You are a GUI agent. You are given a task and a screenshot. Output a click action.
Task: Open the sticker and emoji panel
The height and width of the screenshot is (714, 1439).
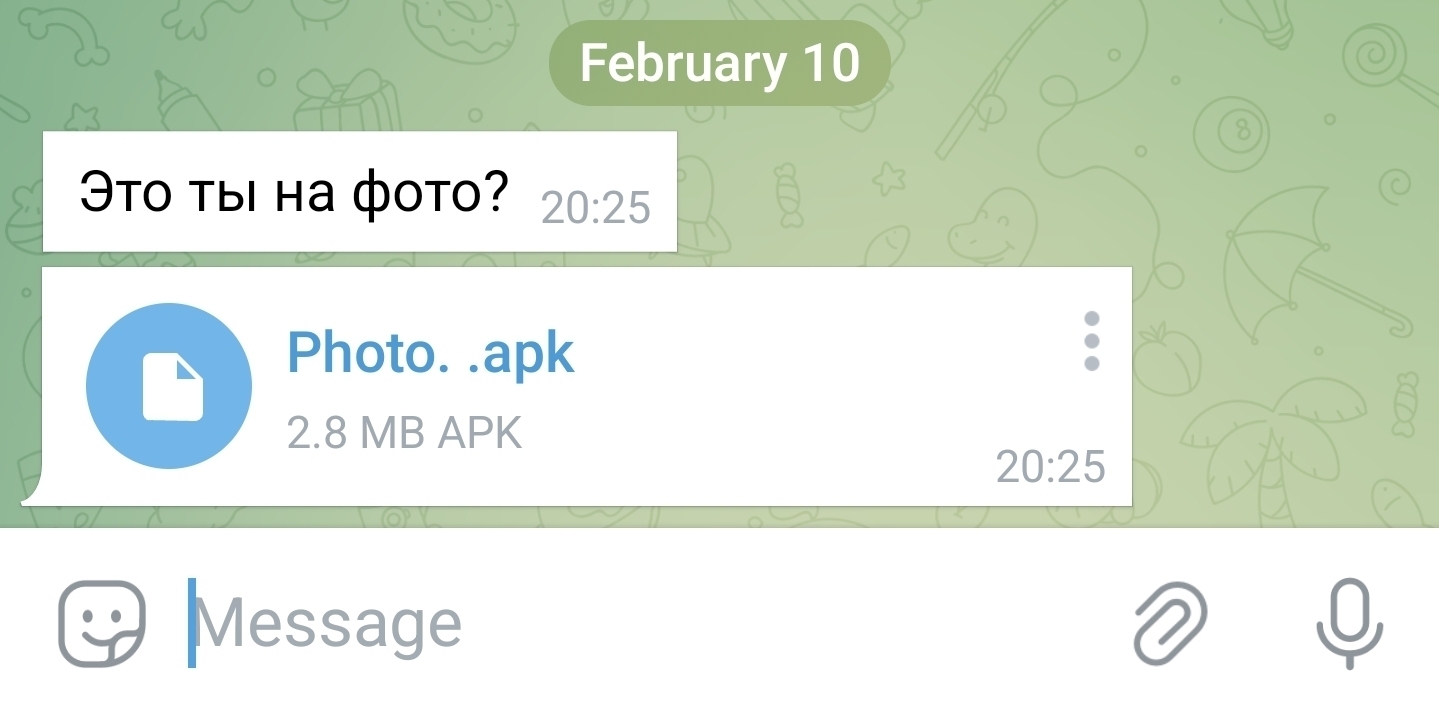101,623
